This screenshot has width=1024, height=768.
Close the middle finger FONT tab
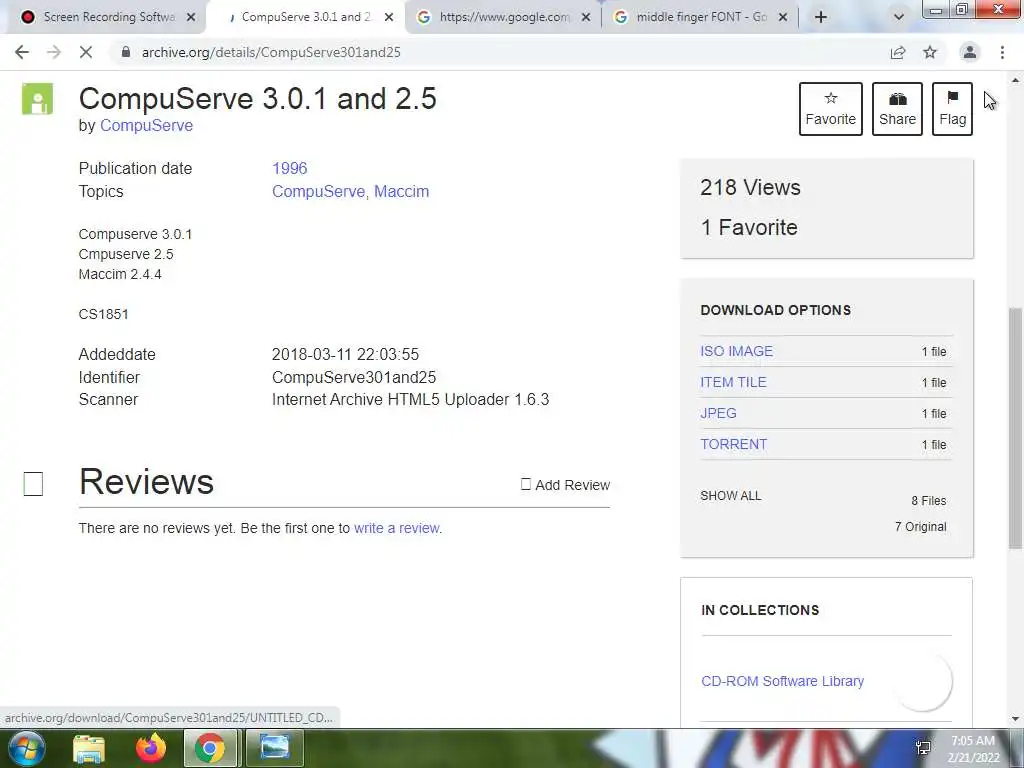coord(783,17)
